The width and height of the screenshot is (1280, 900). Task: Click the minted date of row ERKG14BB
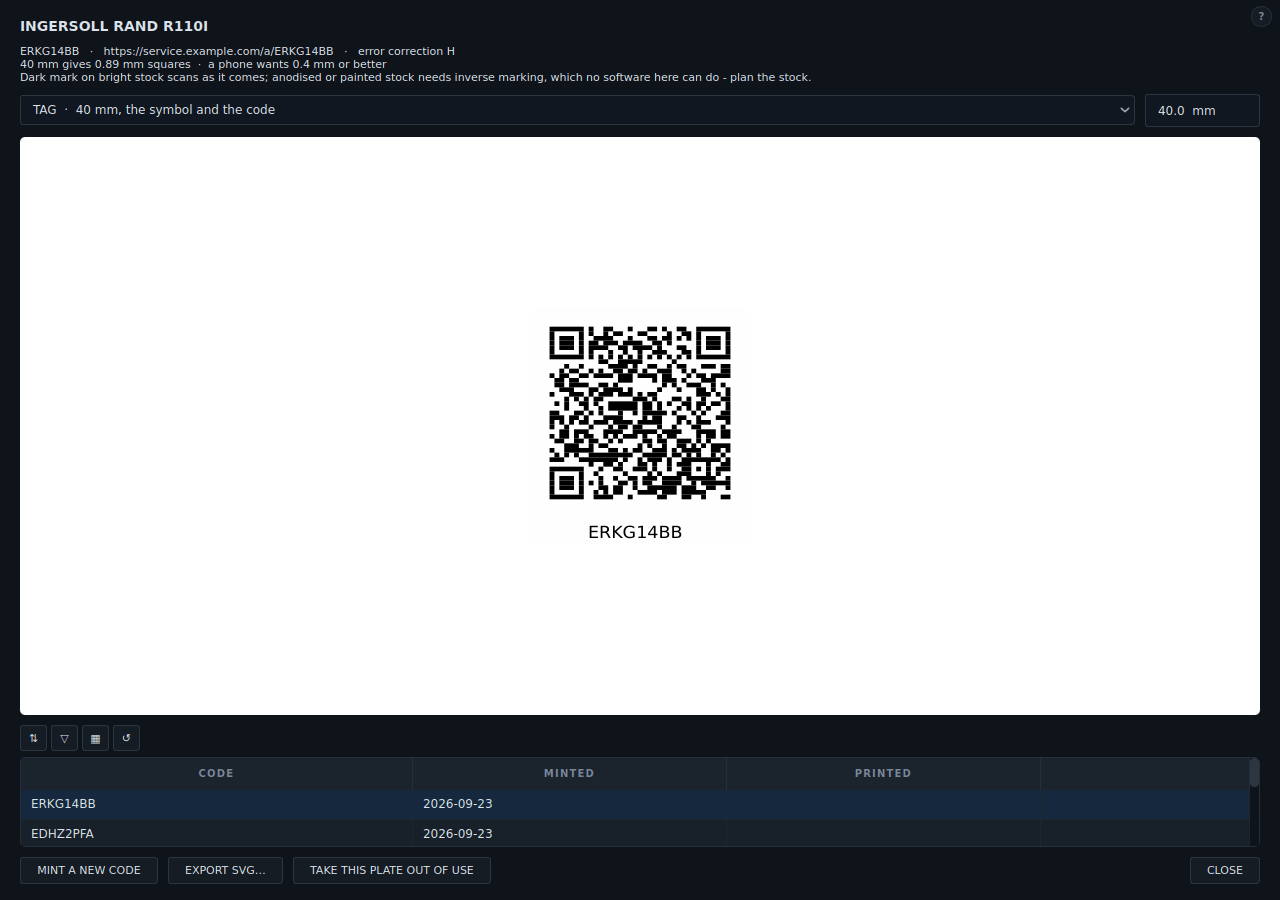(458, 804)
